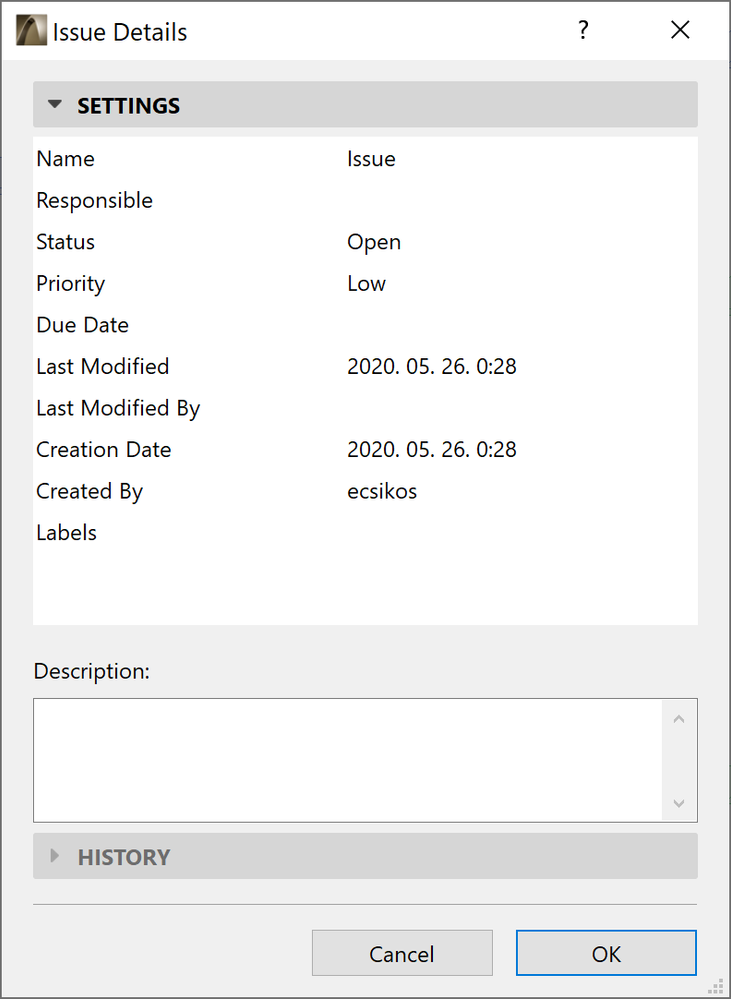The height and width of the screenshot is (999, 731).
Task: Click the Archicad icon in title bar
Action: pyautogui.click(x=31, y=31)
